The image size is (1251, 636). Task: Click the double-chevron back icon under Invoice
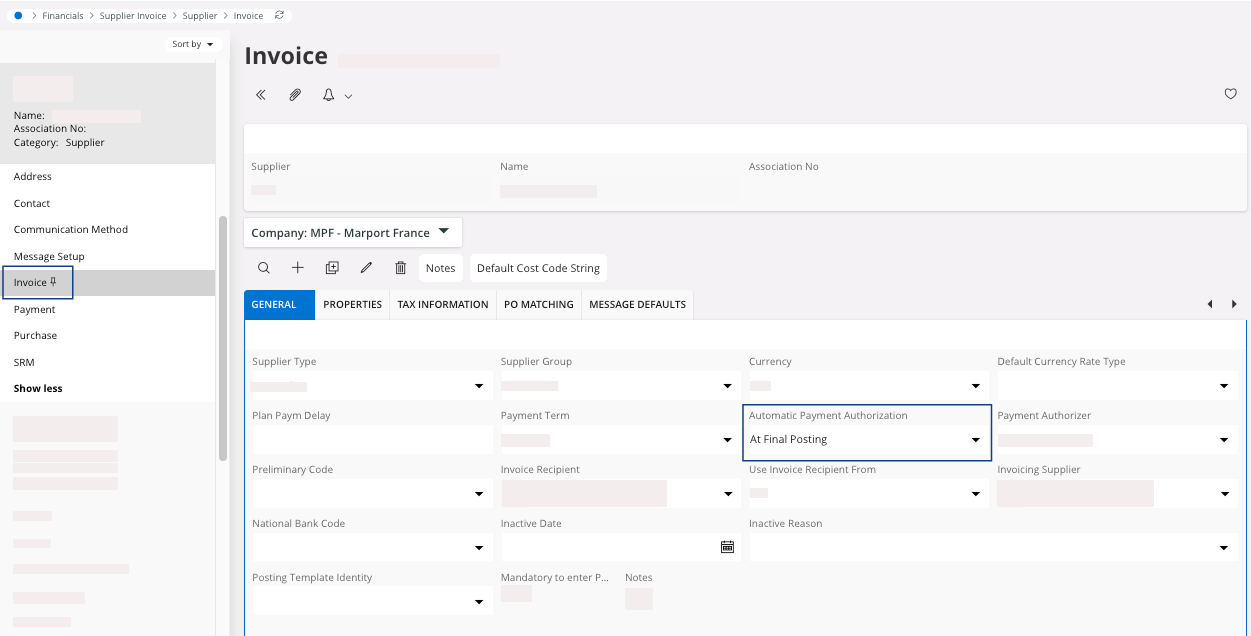(261, 95)
